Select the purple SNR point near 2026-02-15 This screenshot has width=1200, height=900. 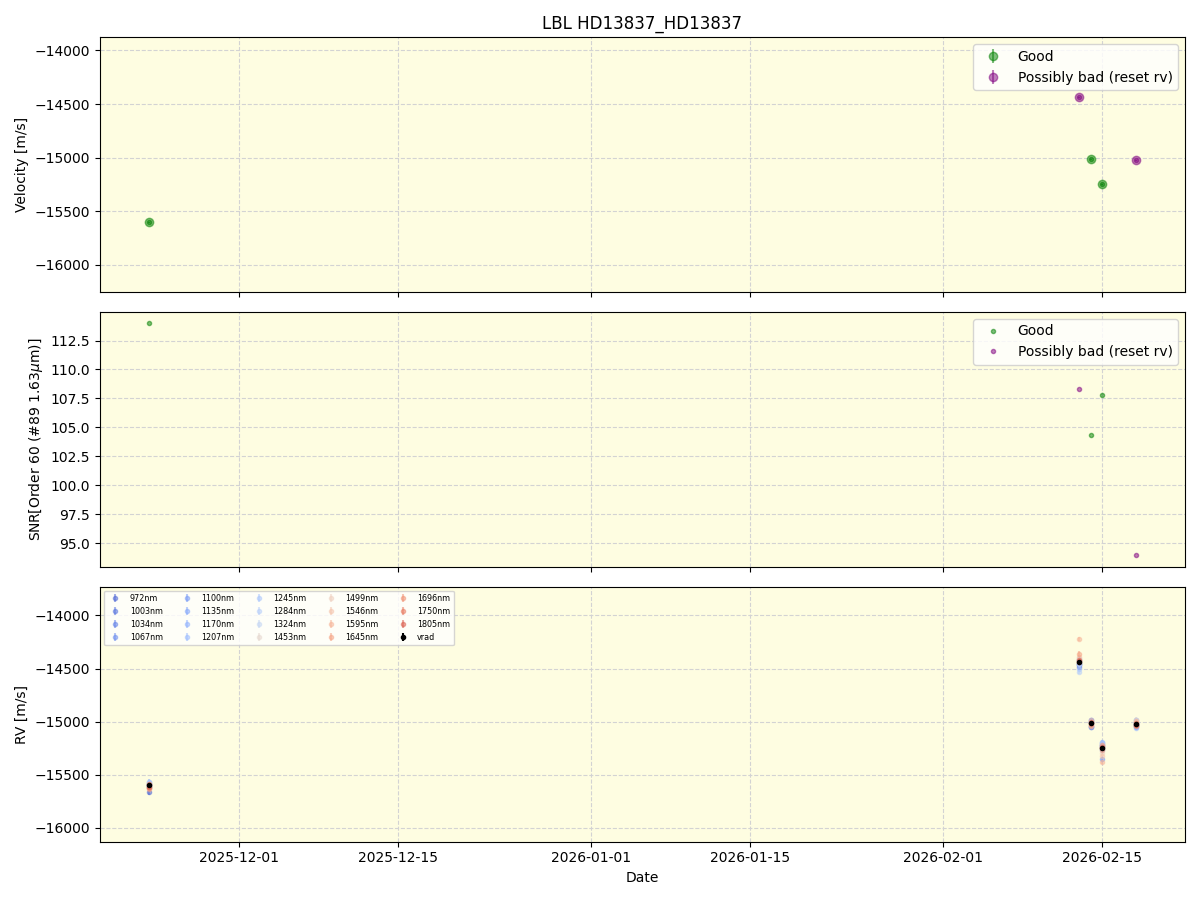[x=1136, y=555]
